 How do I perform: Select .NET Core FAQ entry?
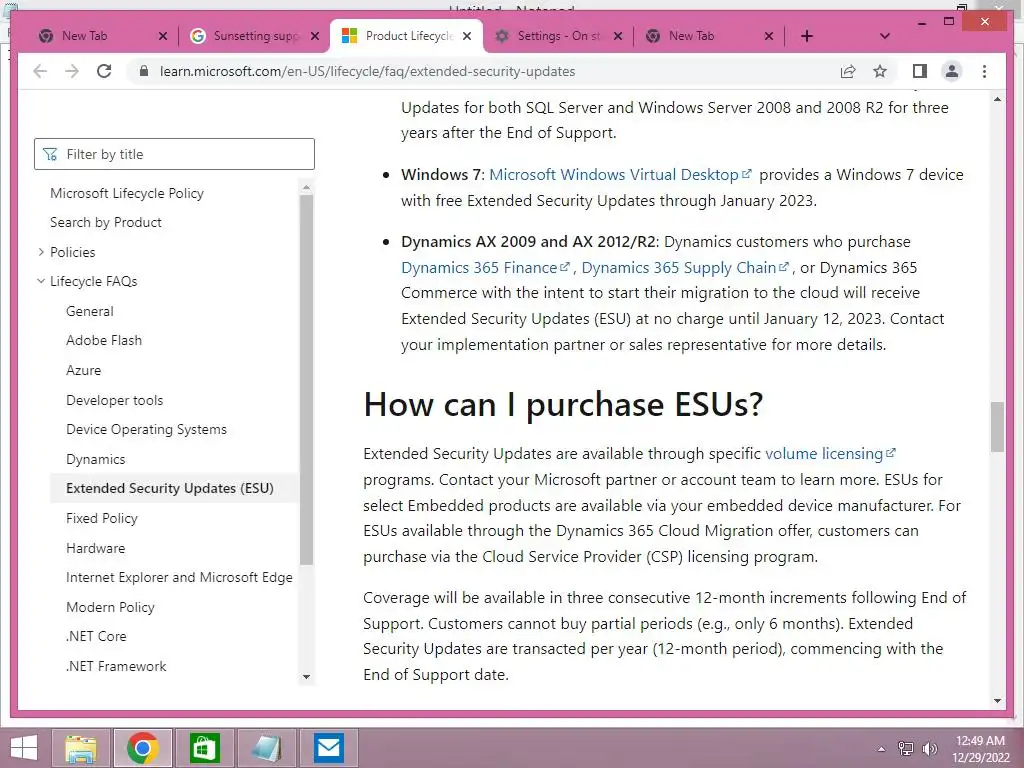[96, 636]
